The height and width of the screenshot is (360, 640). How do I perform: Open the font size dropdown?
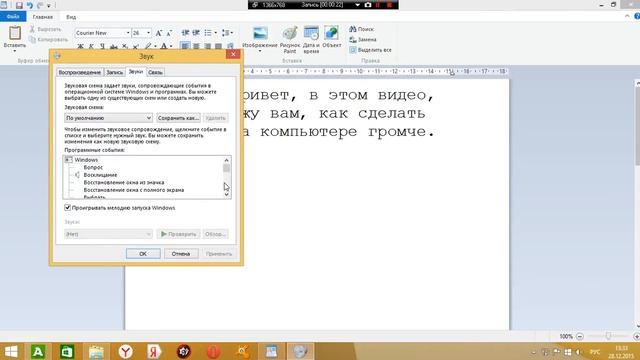point(148,33)
